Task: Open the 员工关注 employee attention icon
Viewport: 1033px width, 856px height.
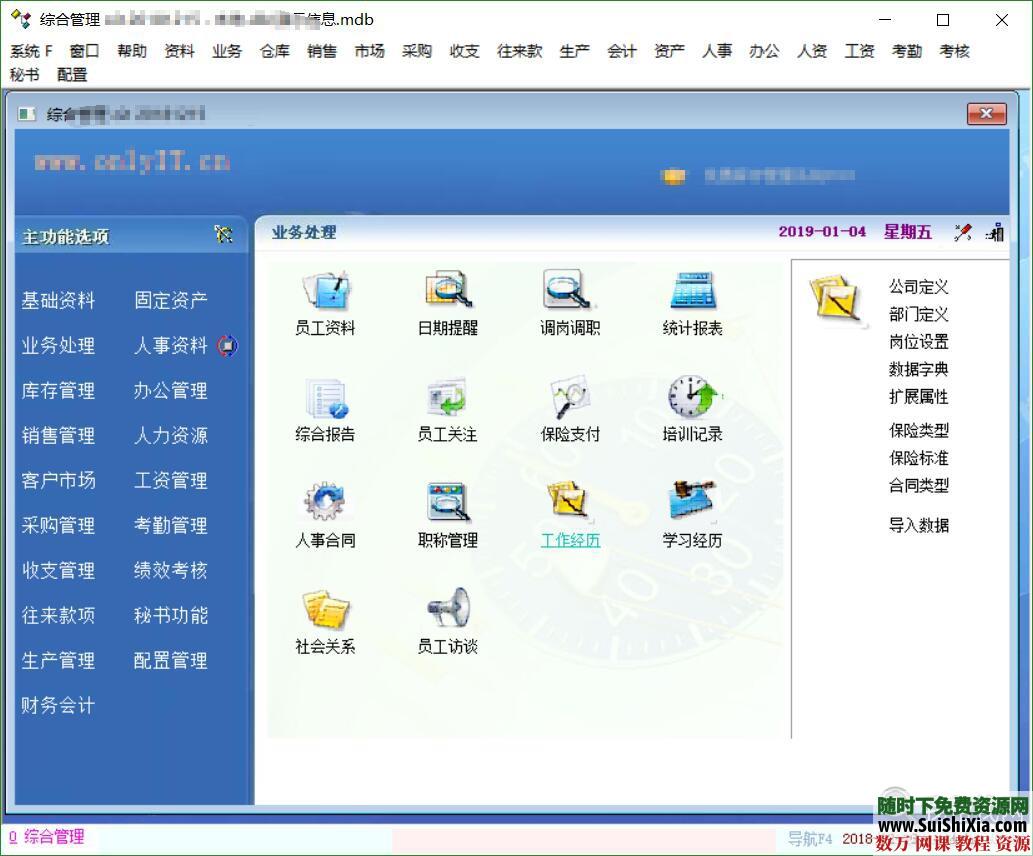Action: pyautogui.click(x=446, y=400)
